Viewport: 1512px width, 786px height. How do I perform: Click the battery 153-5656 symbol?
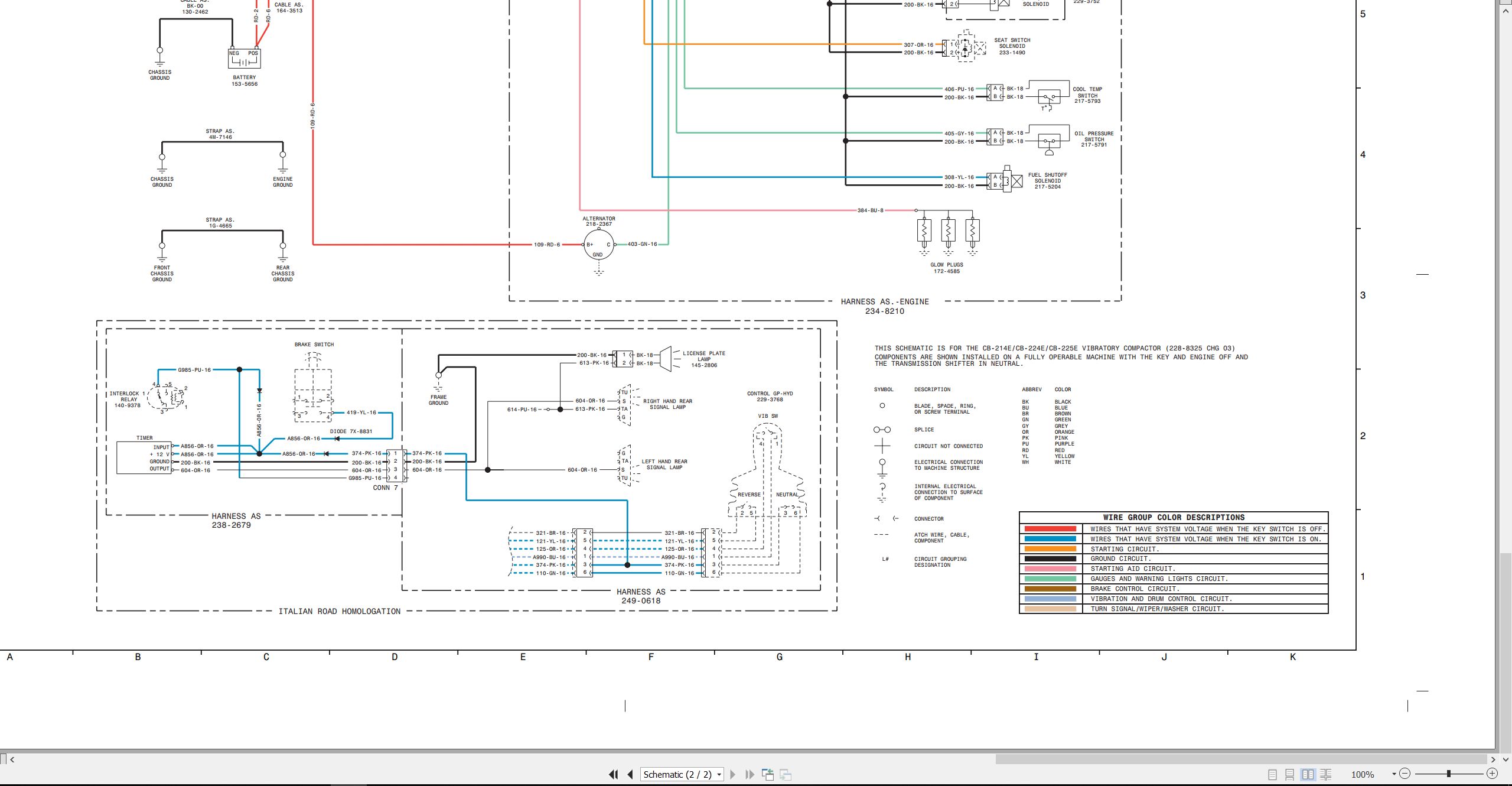coord(245,58)
